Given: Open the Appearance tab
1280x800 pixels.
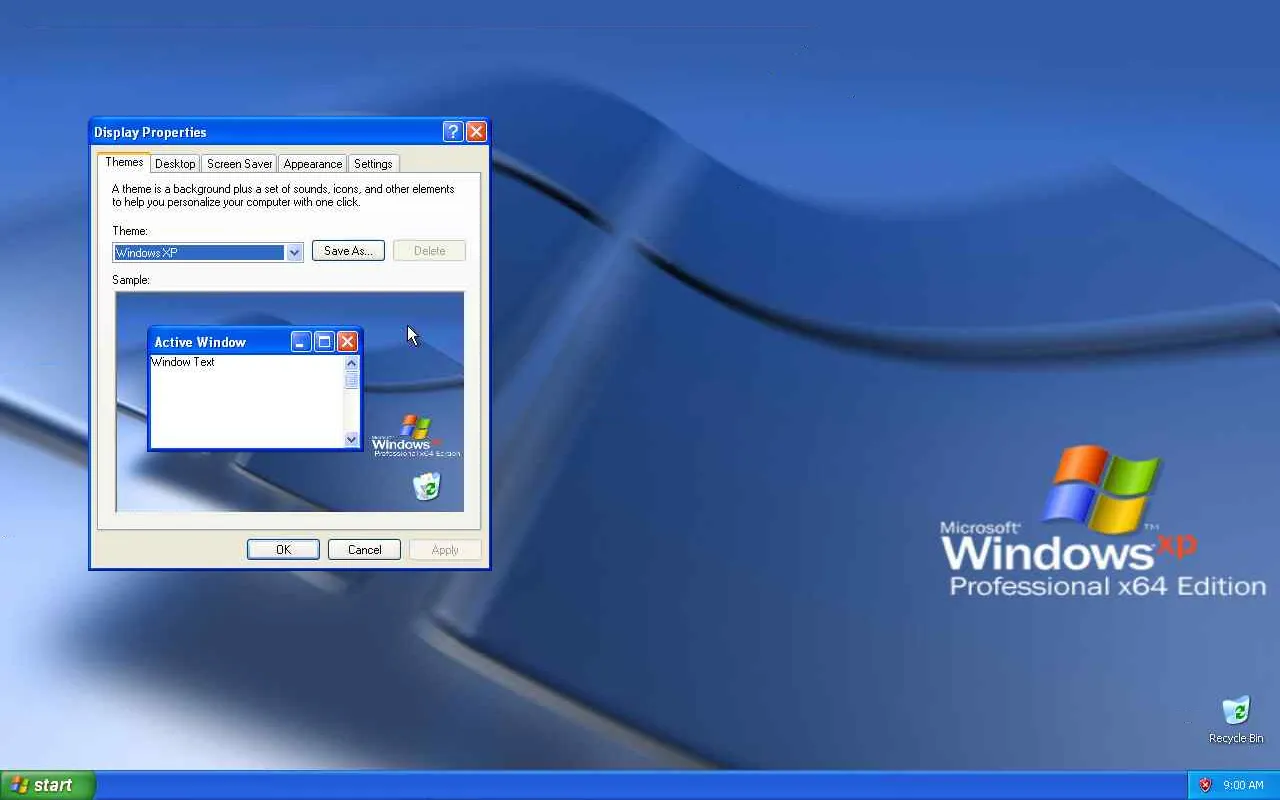Looking at the screenshot, I should point(312,163).
